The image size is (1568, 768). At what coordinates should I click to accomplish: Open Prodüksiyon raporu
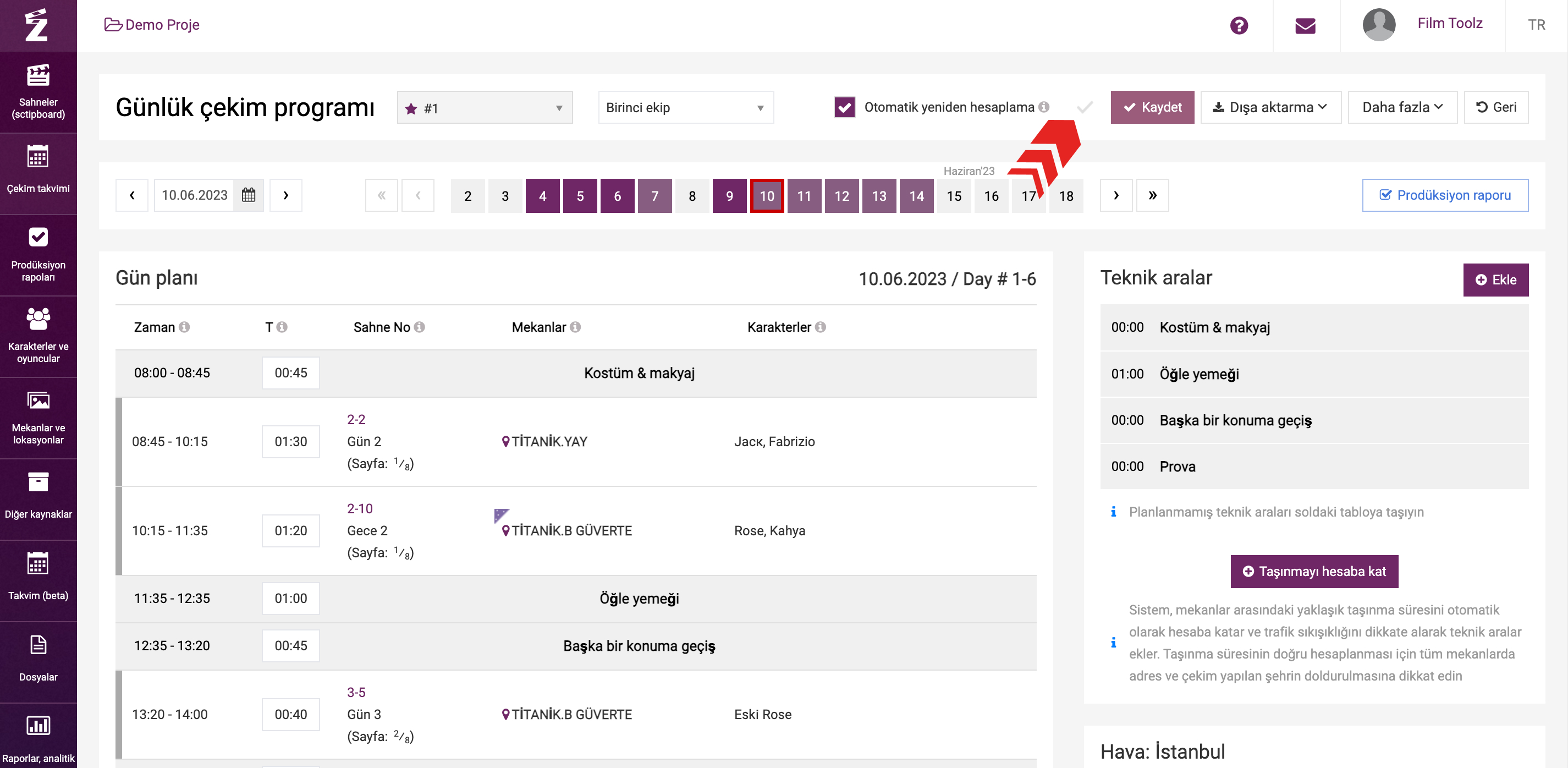point(1445,195)
